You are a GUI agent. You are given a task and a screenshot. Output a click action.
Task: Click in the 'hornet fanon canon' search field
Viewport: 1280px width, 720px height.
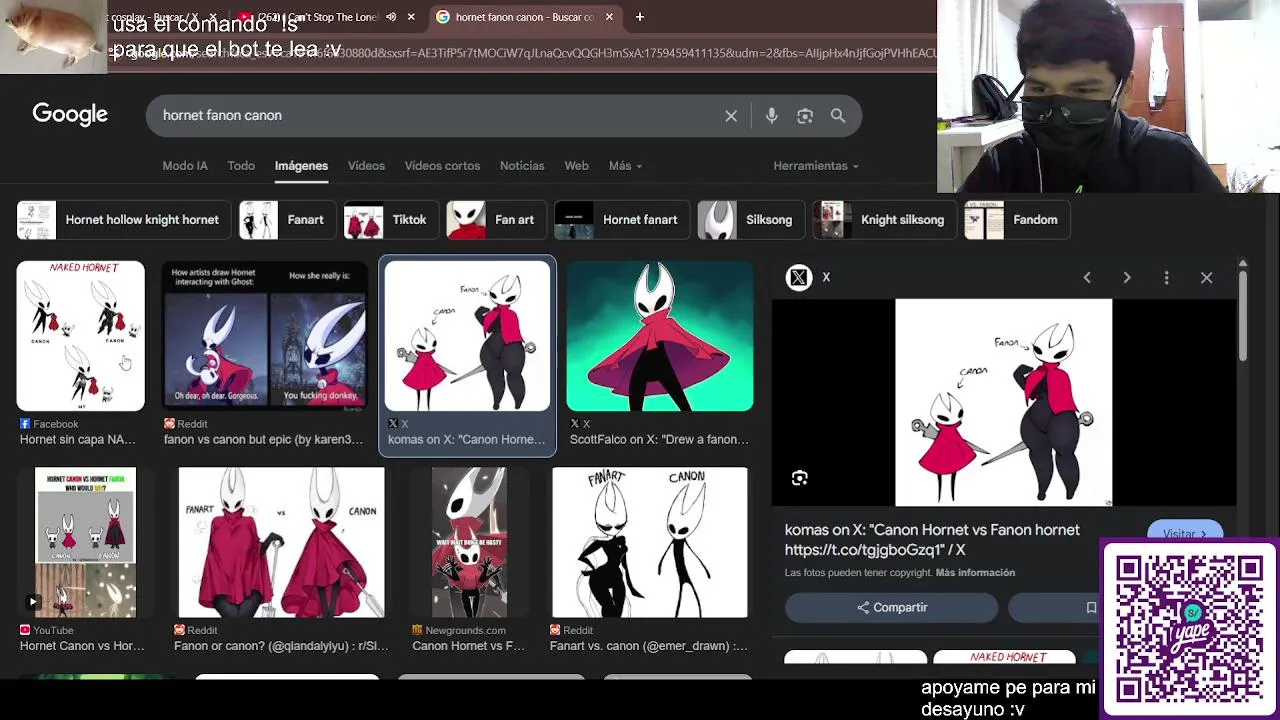(x=440, y=116)
